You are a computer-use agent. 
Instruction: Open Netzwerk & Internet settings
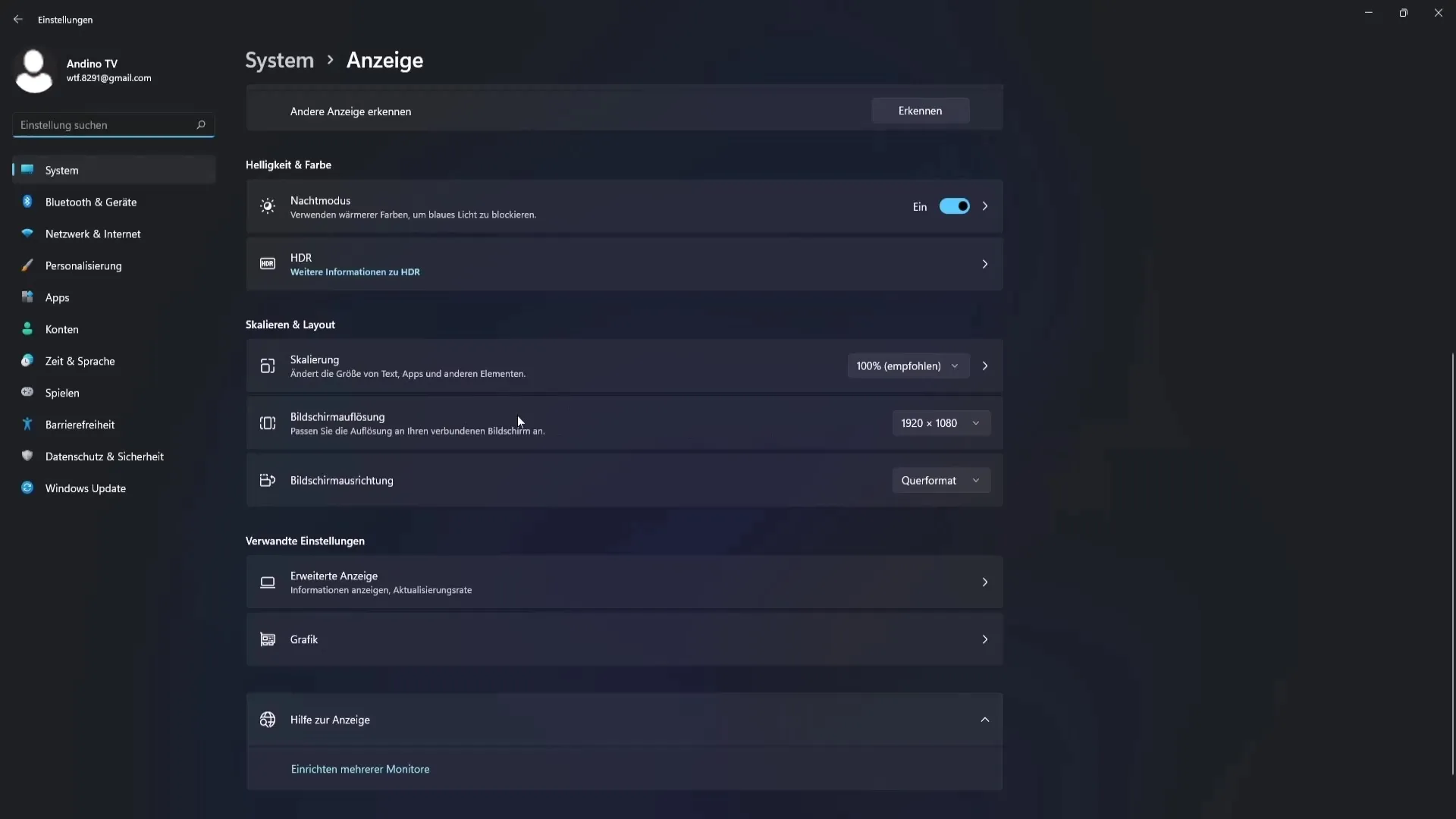pos(93,233)
